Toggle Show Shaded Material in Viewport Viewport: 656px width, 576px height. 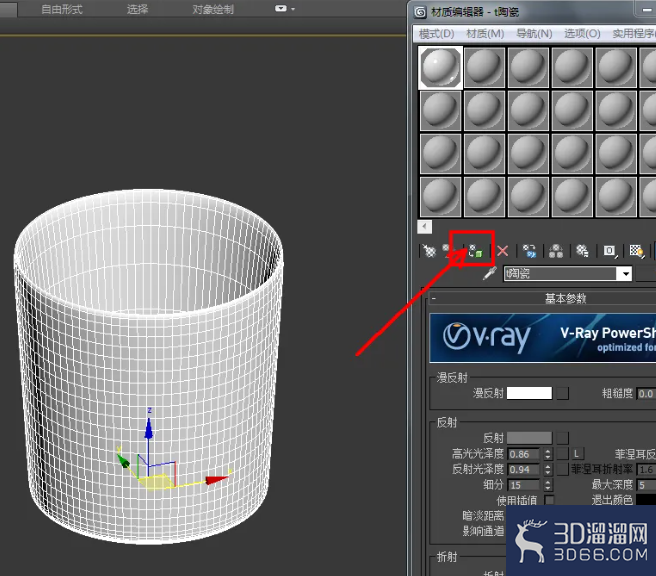click(x=637, y=251)
